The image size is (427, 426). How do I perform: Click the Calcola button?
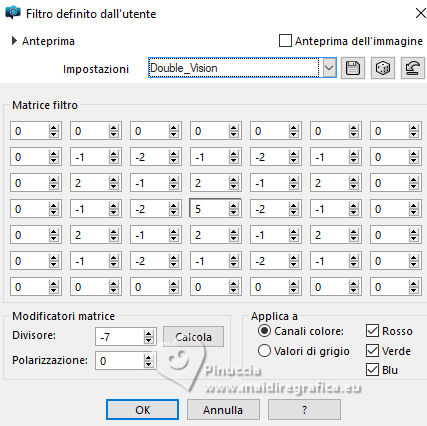tap(193, 337)
